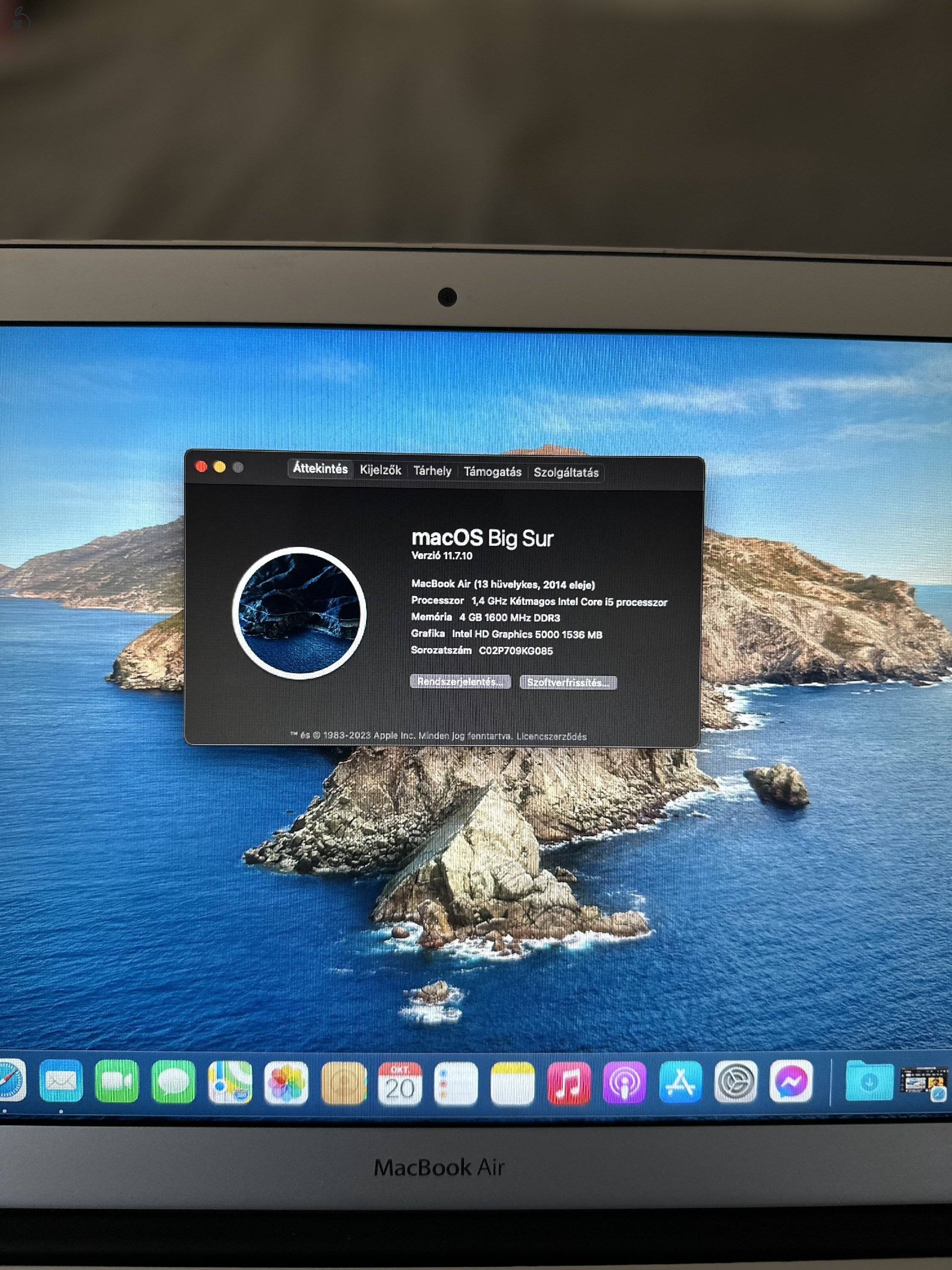Open Contacts from the dock
952x1270 pixels.
(x=344, y=1083)
